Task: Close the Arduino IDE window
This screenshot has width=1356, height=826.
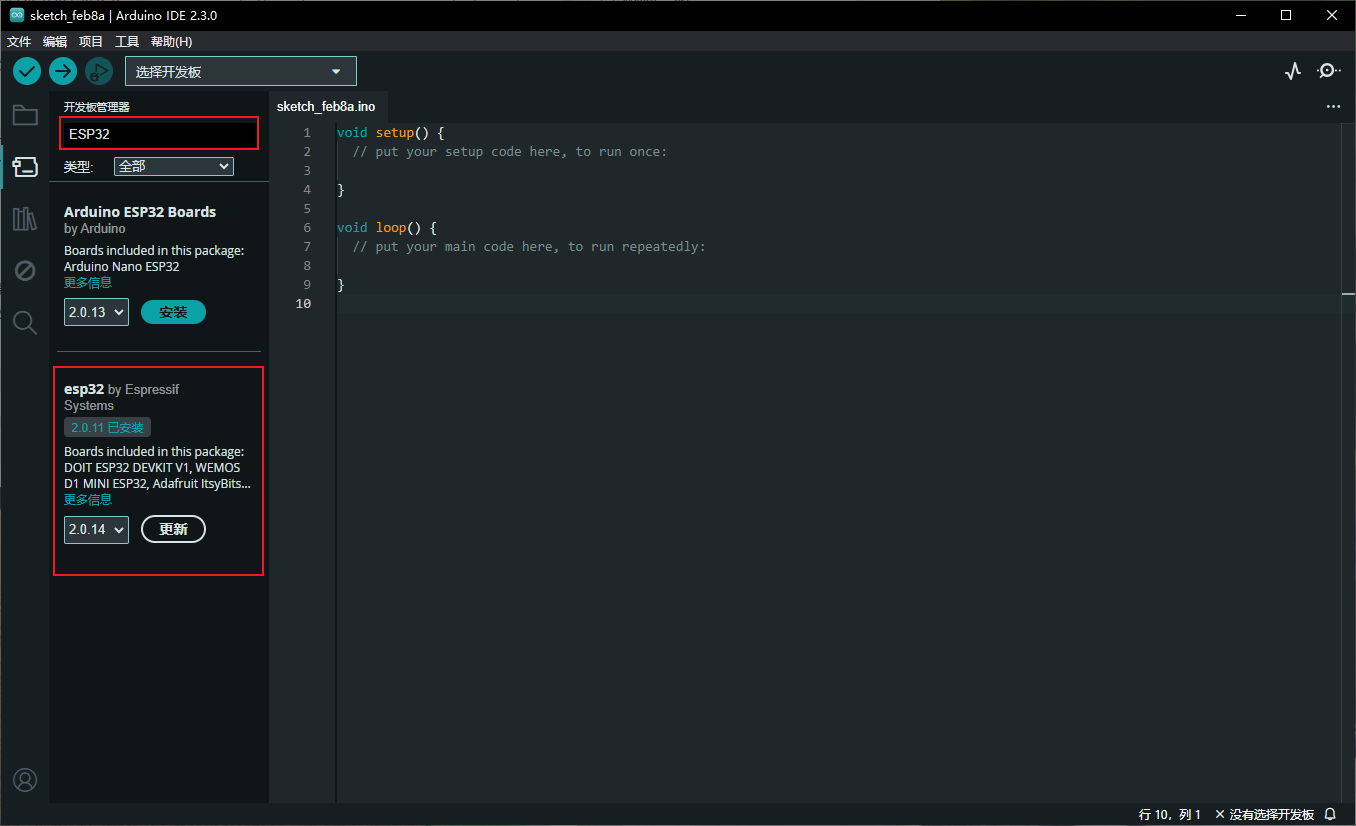Action: click(x=1333, y=15)
